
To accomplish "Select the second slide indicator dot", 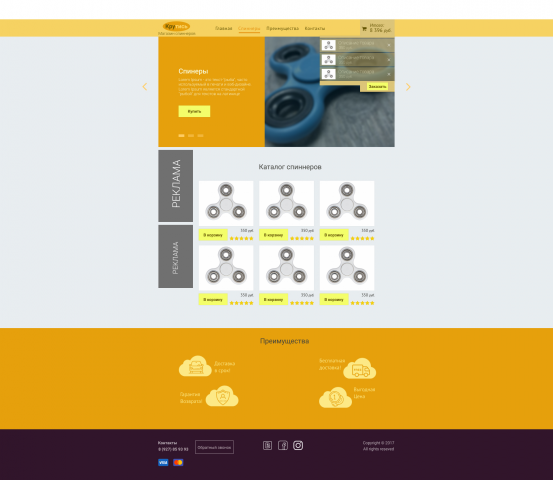I will [191, 135].
